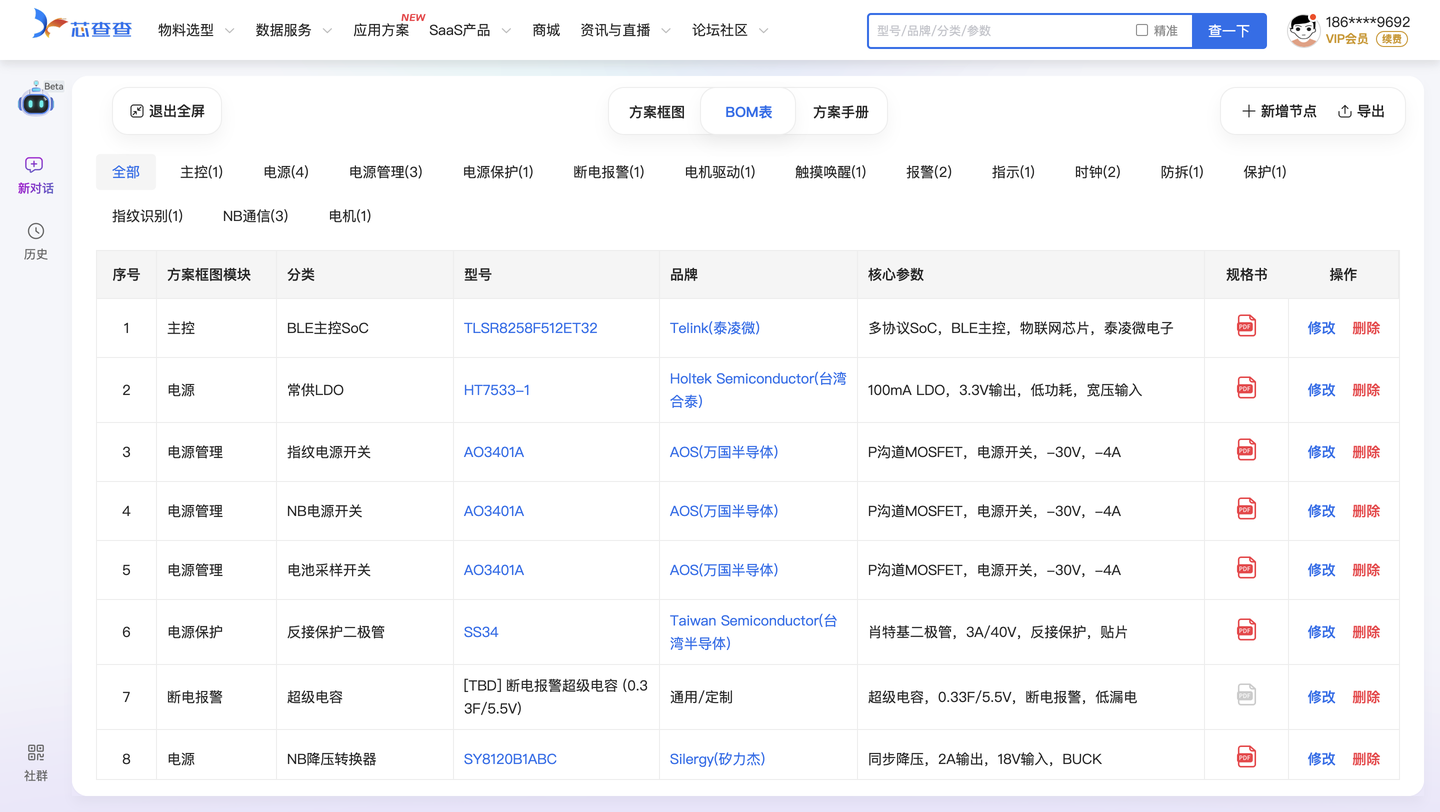1440x812 pixels.
Task: Switch to the 方案手册 tab
Action: click(x=840, y=112)
